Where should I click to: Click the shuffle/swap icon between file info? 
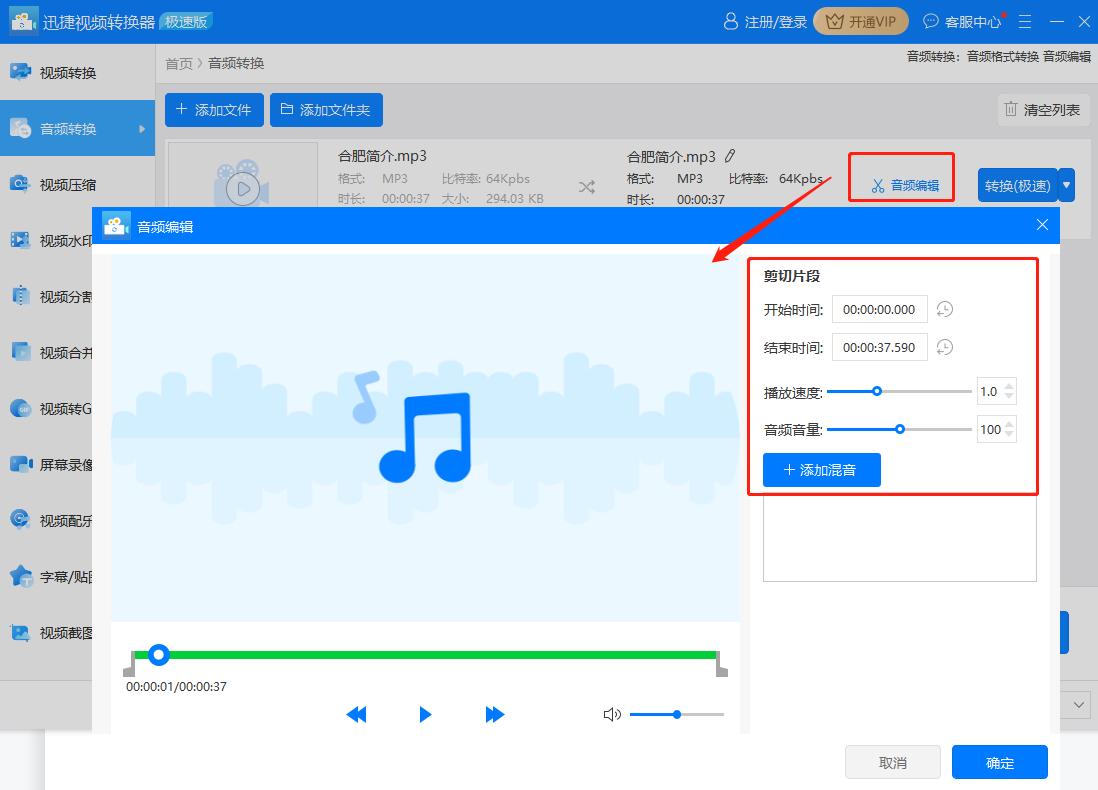(x=587, y=185)
